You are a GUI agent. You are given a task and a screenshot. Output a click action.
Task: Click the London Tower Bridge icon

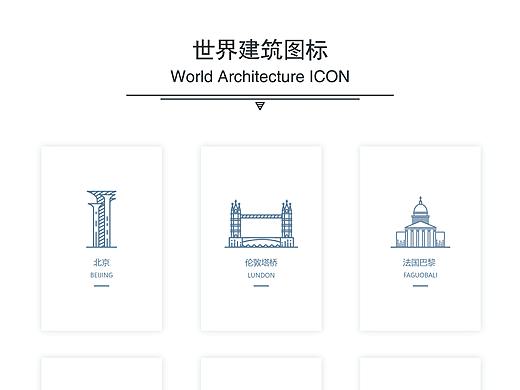(261, 224)
